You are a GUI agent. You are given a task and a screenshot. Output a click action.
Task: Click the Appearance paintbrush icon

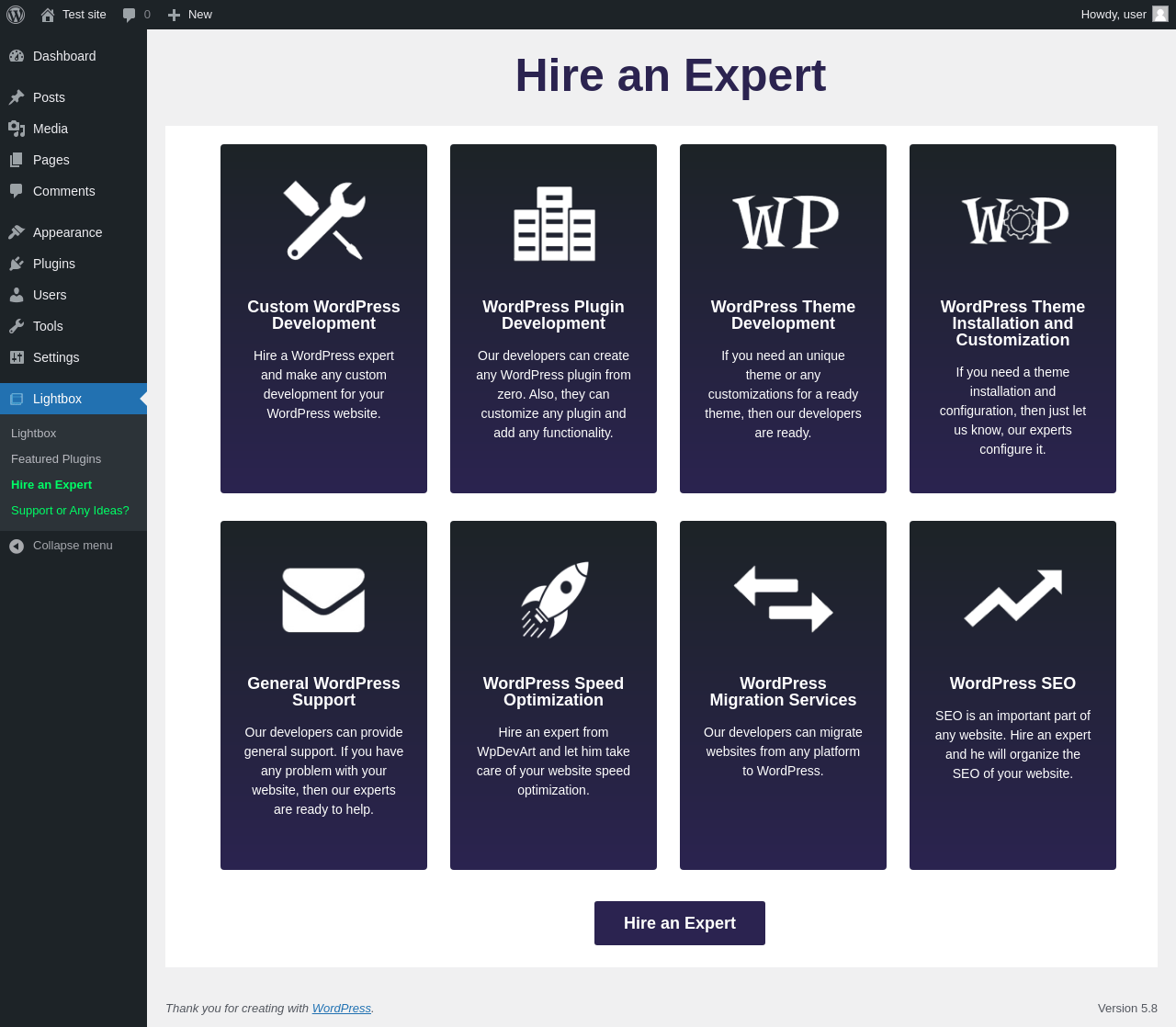(17, 232)
